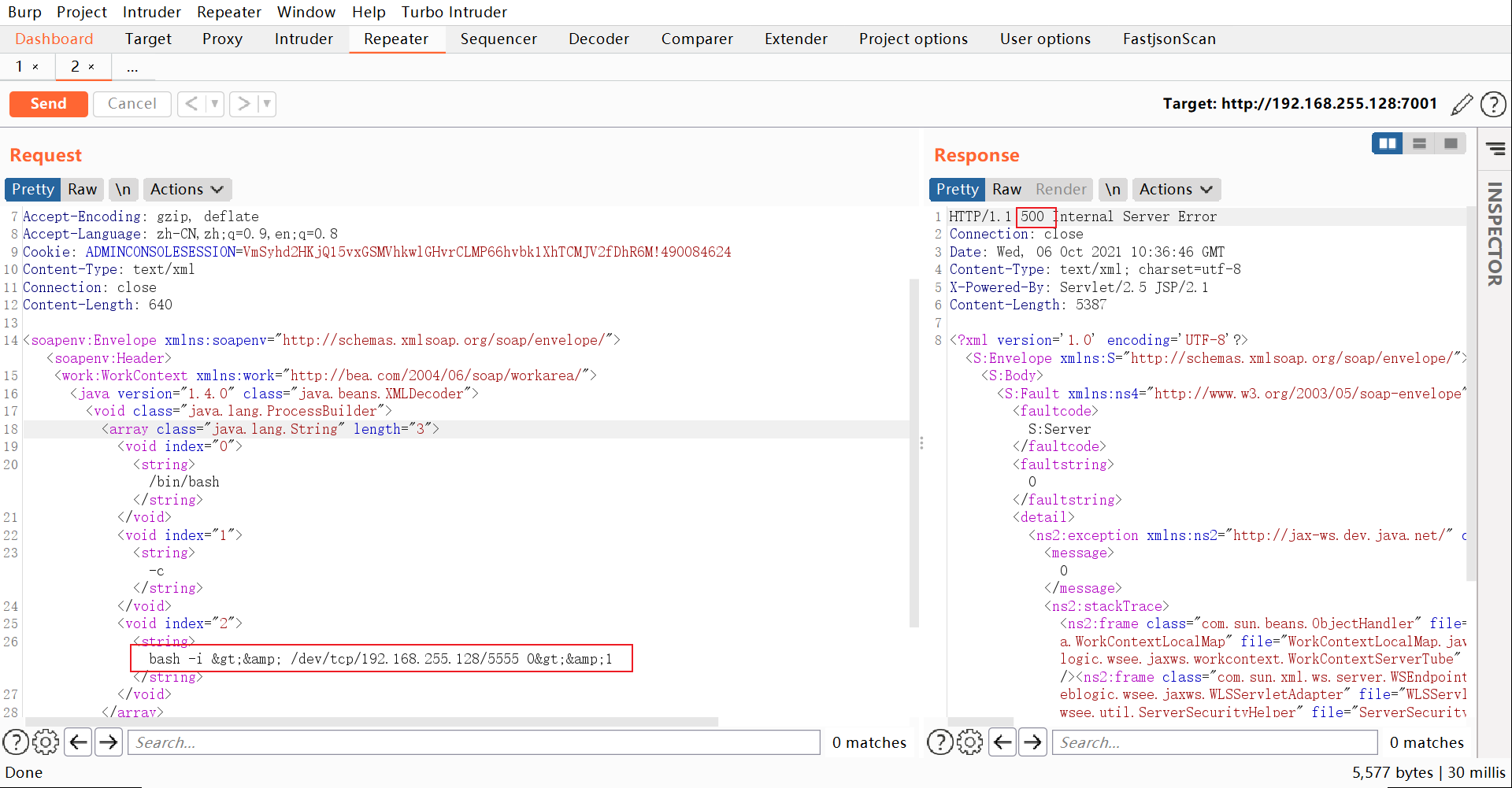This screenshot has width=1512, height=788.
Task: Open the Intruder menu in menu bar
Action: point(152,12)
